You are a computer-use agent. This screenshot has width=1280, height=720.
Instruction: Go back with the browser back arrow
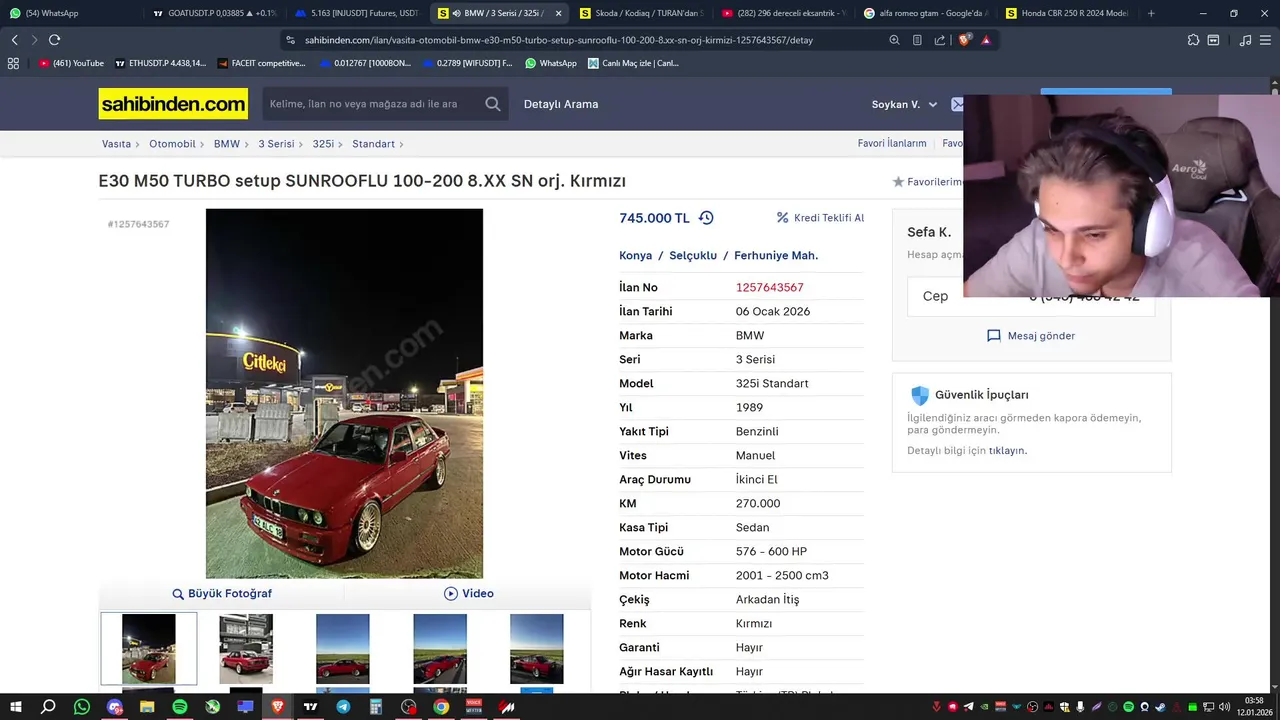point(15,40)
